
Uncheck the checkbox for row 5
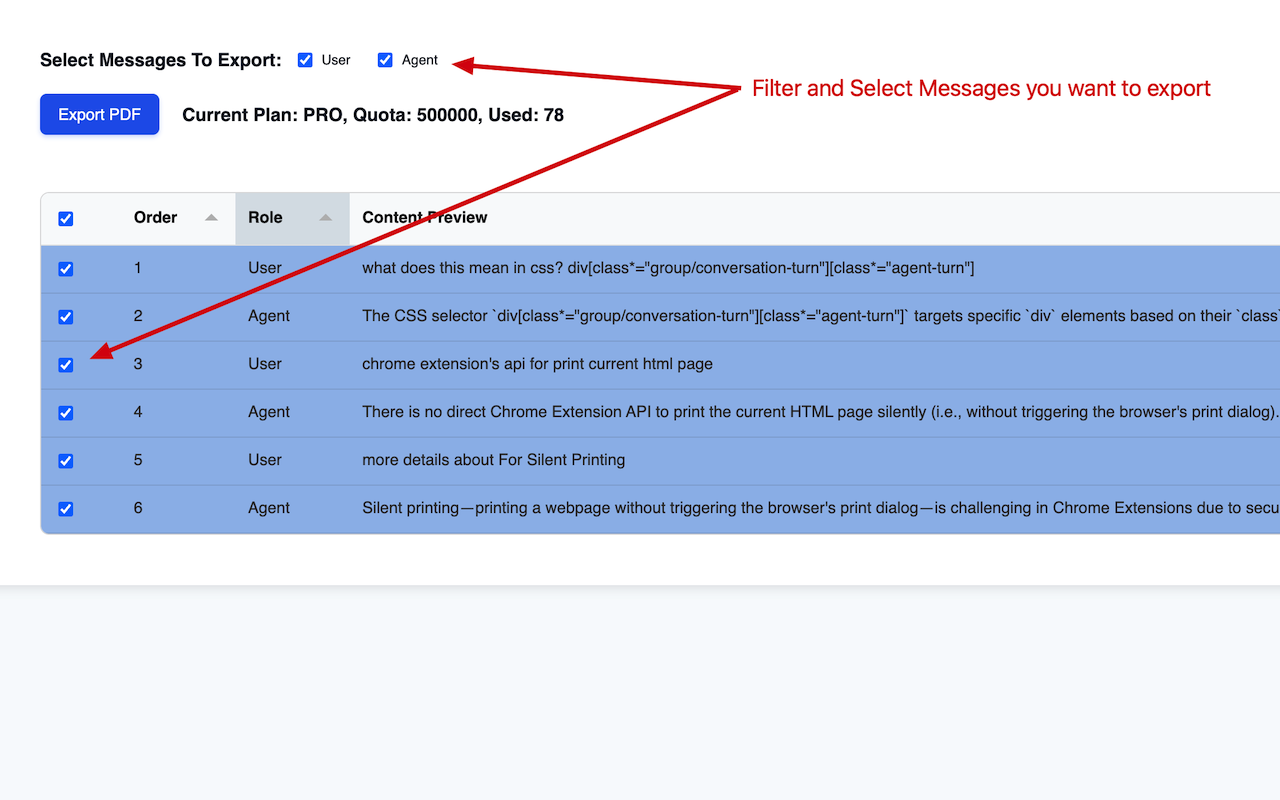[66, 461]
